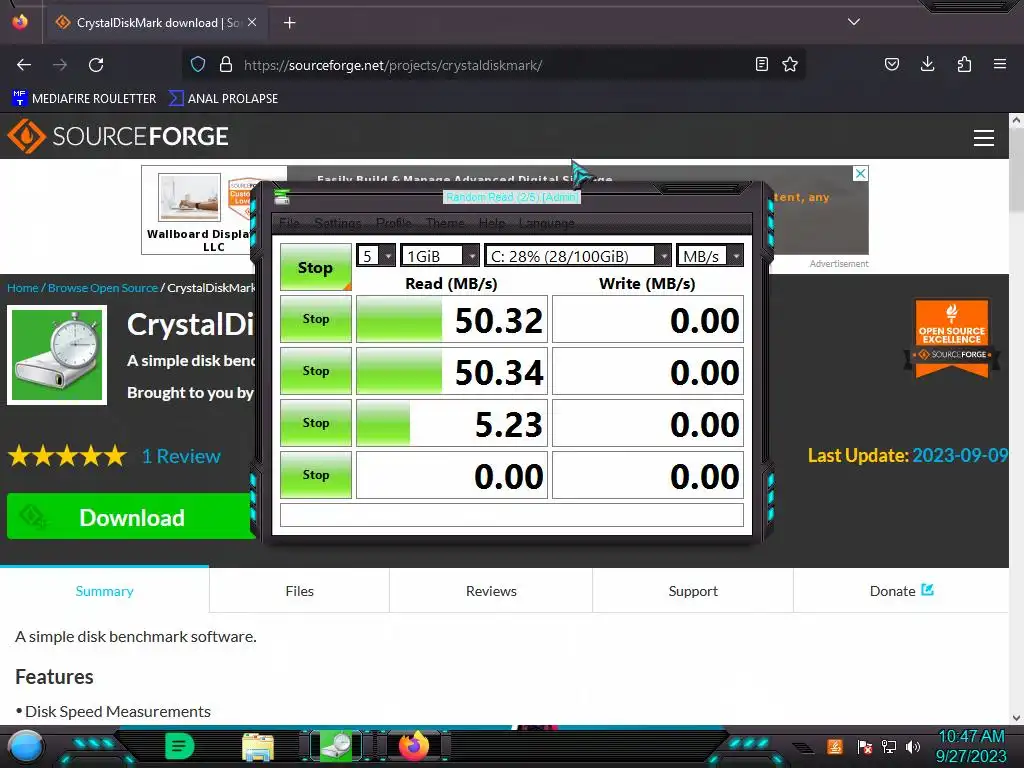Open File Explorer from the taskbar

coord(258,747)
